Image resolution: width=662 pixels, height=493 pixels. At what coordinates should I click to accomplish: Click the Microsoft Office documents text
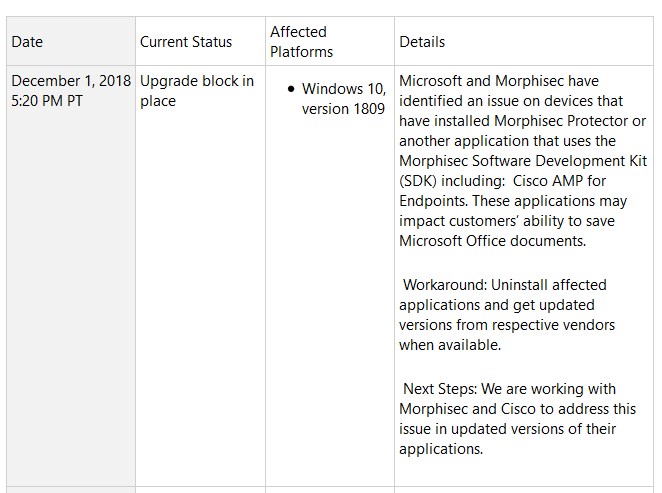pyautogui.click(x=492, y=241)
